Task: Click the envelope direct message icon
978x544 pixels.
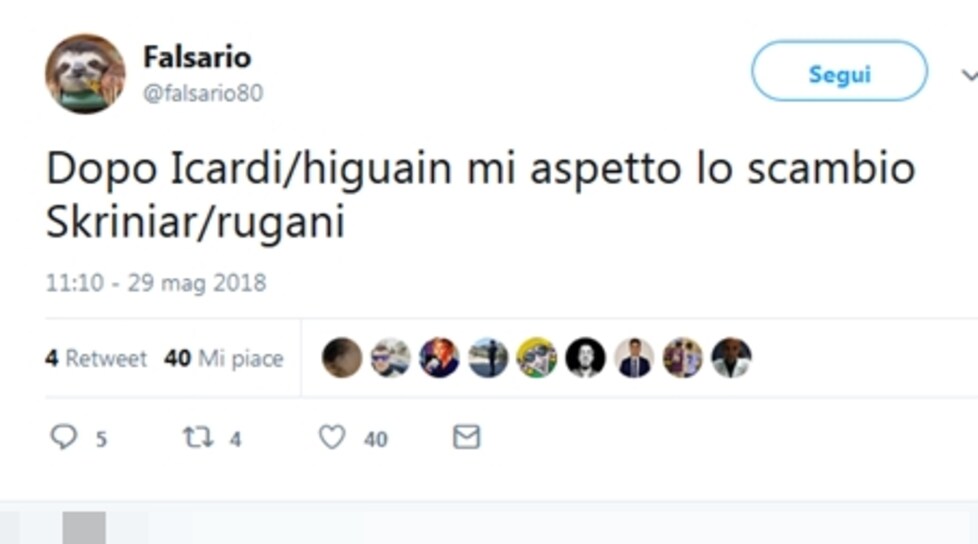Action: 467,437
